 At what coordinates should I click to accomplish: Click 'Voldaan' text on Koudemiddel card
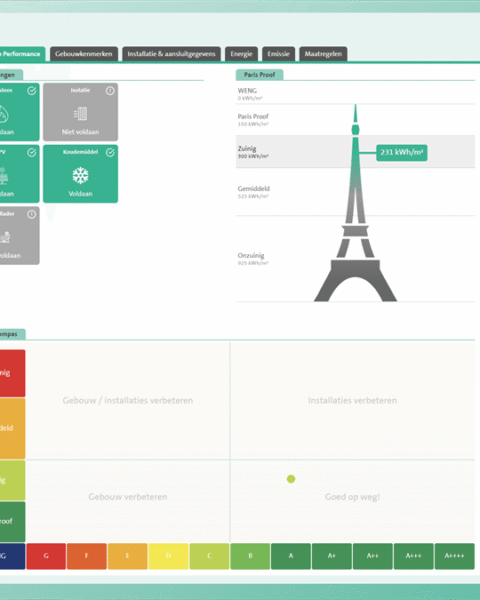coord(80,194)
